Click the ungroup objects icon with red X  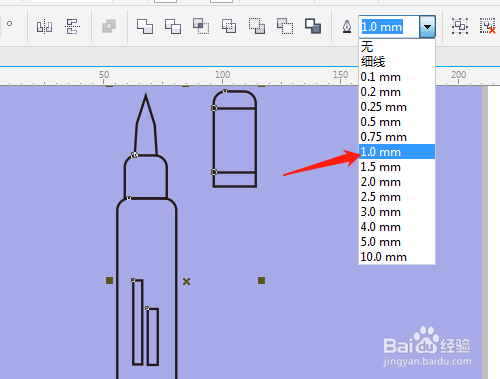(488, 26)
